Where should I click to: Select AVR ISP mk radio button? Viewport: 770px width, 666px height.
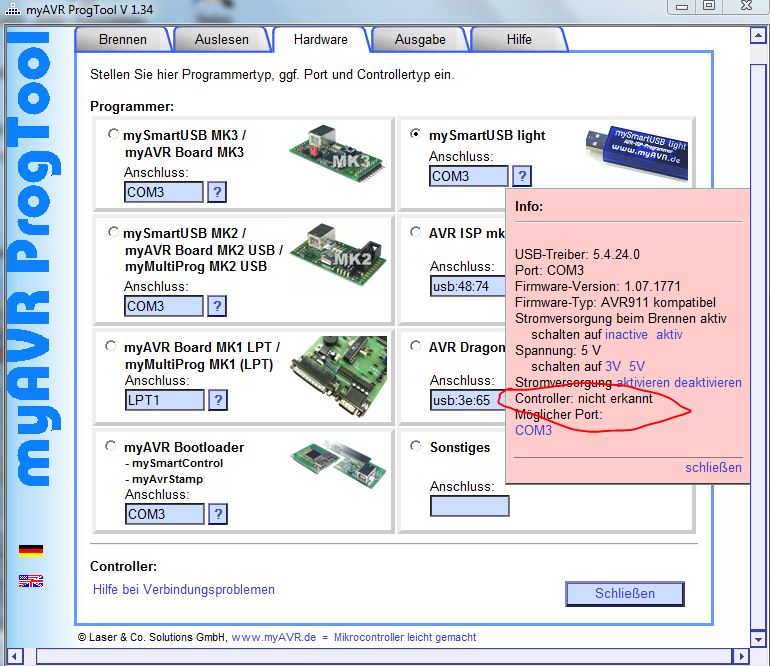(415, 232)
